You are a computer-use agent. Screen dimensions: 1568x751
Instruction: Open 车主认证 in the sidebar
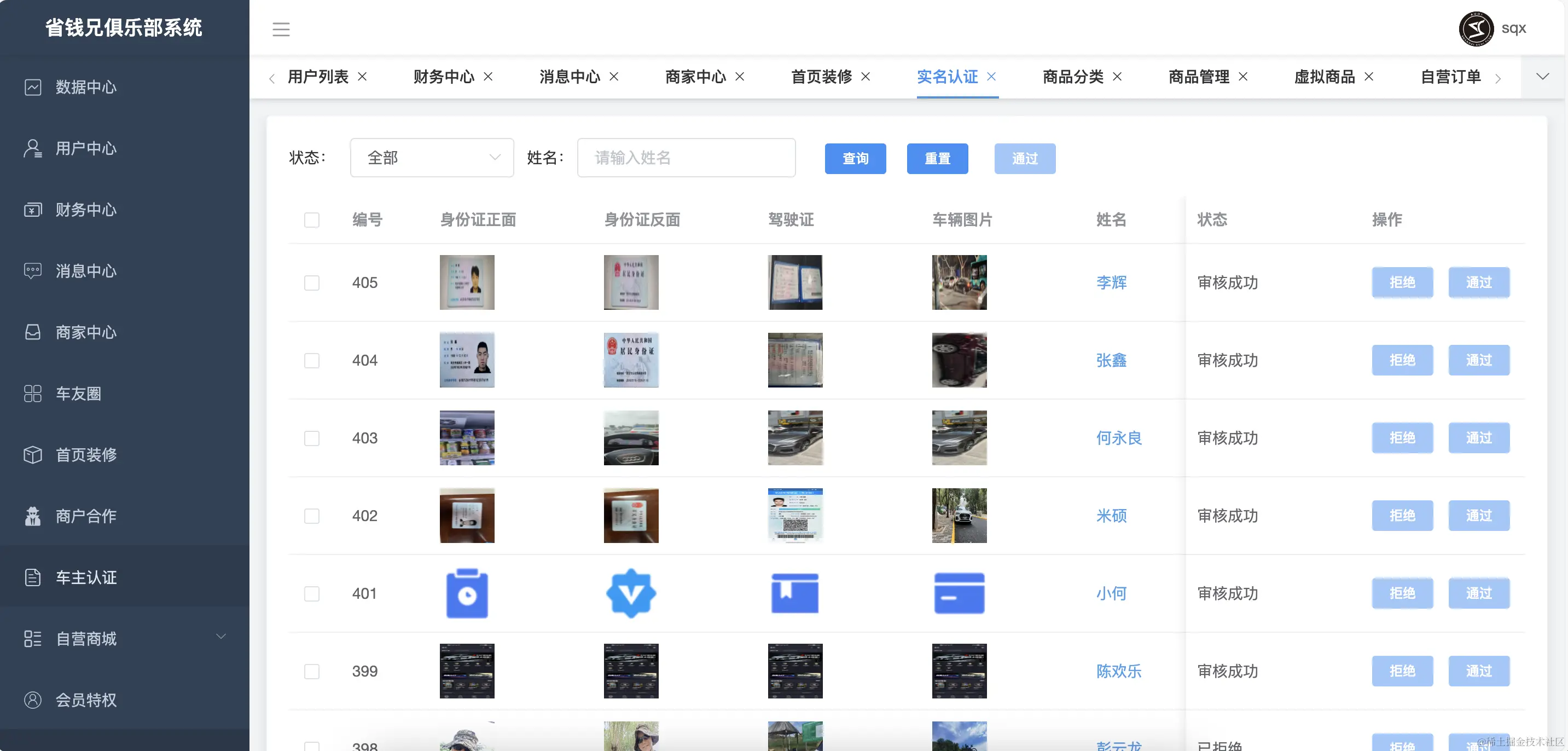pos(86,577)
